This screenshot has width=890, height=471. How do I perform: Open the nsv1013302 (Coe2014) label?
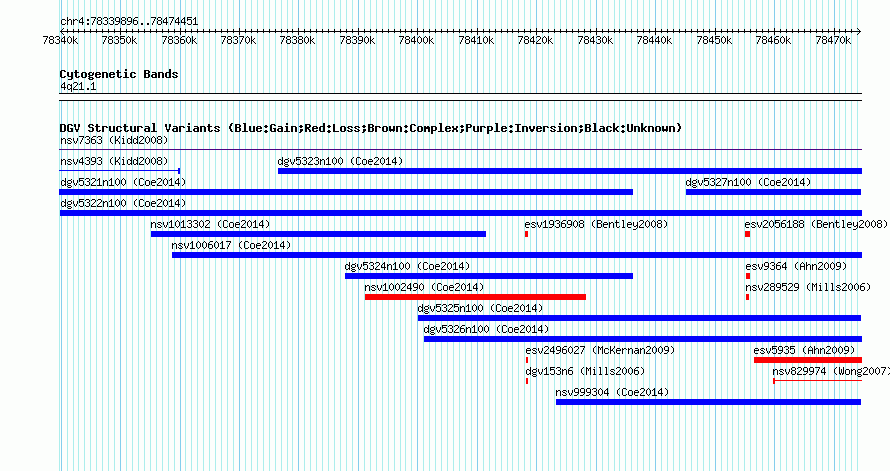tap(211, 224)
